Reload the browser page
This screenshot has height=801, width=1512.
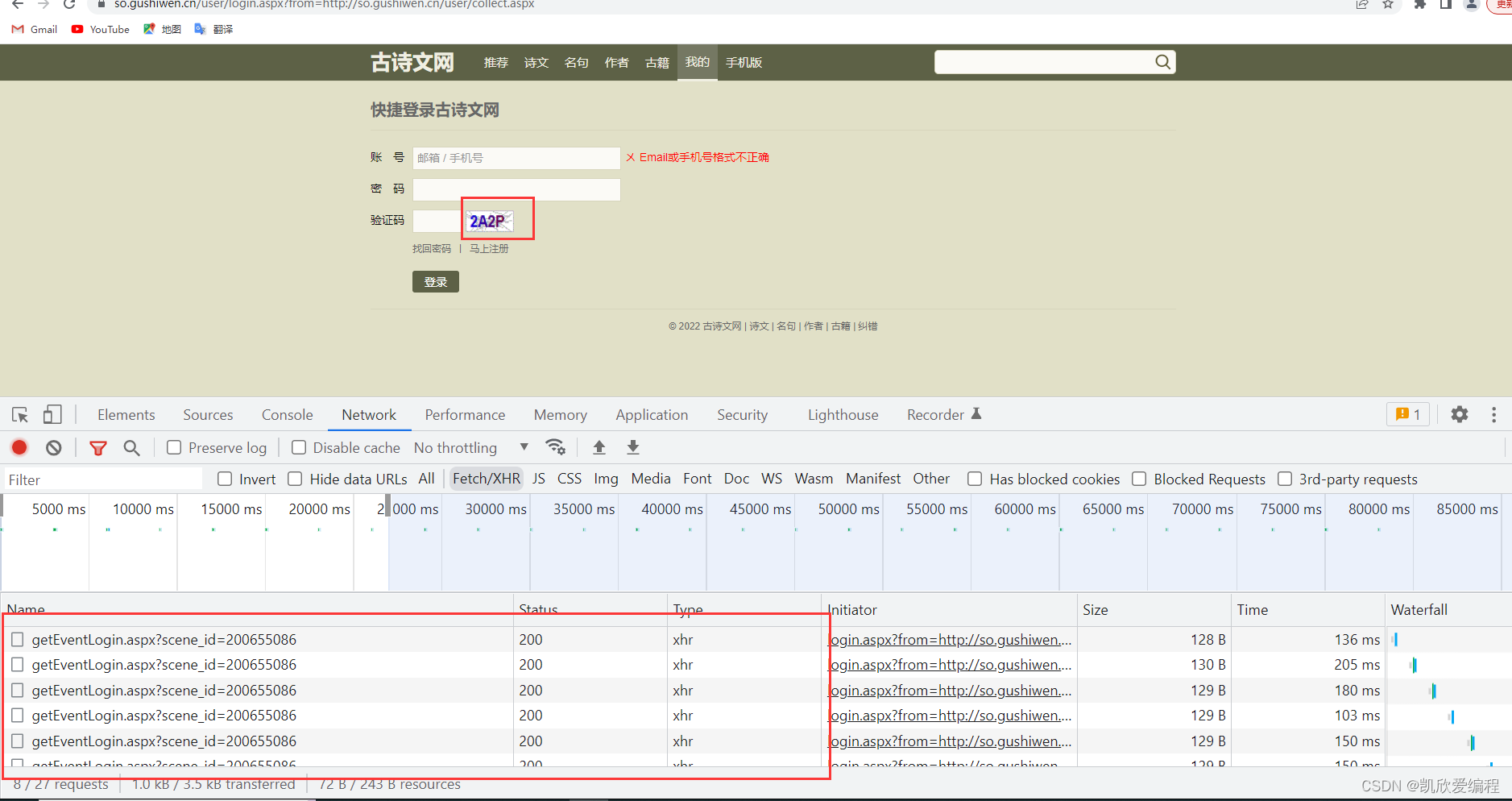(69, 4)
